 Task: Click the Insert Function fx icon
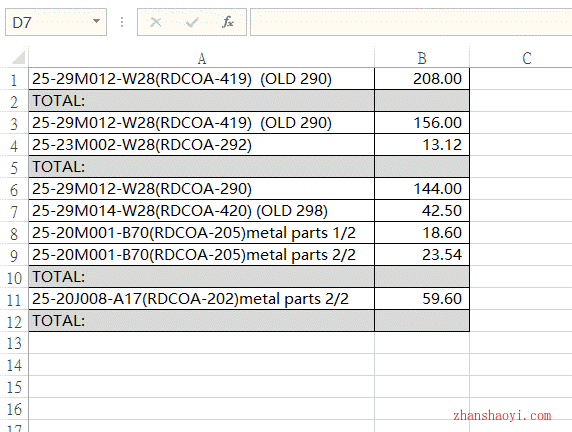(x=228, y=22)
